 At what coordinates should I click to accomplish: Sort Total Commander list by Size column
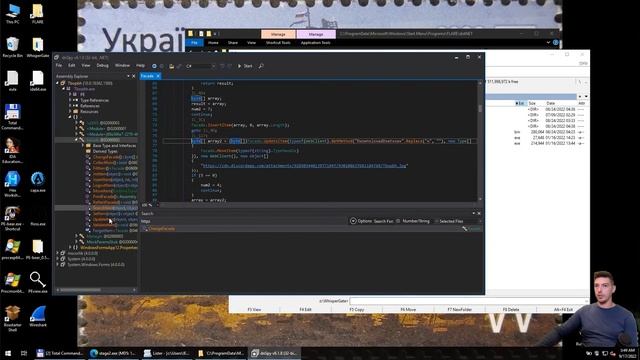click(532, 103)
